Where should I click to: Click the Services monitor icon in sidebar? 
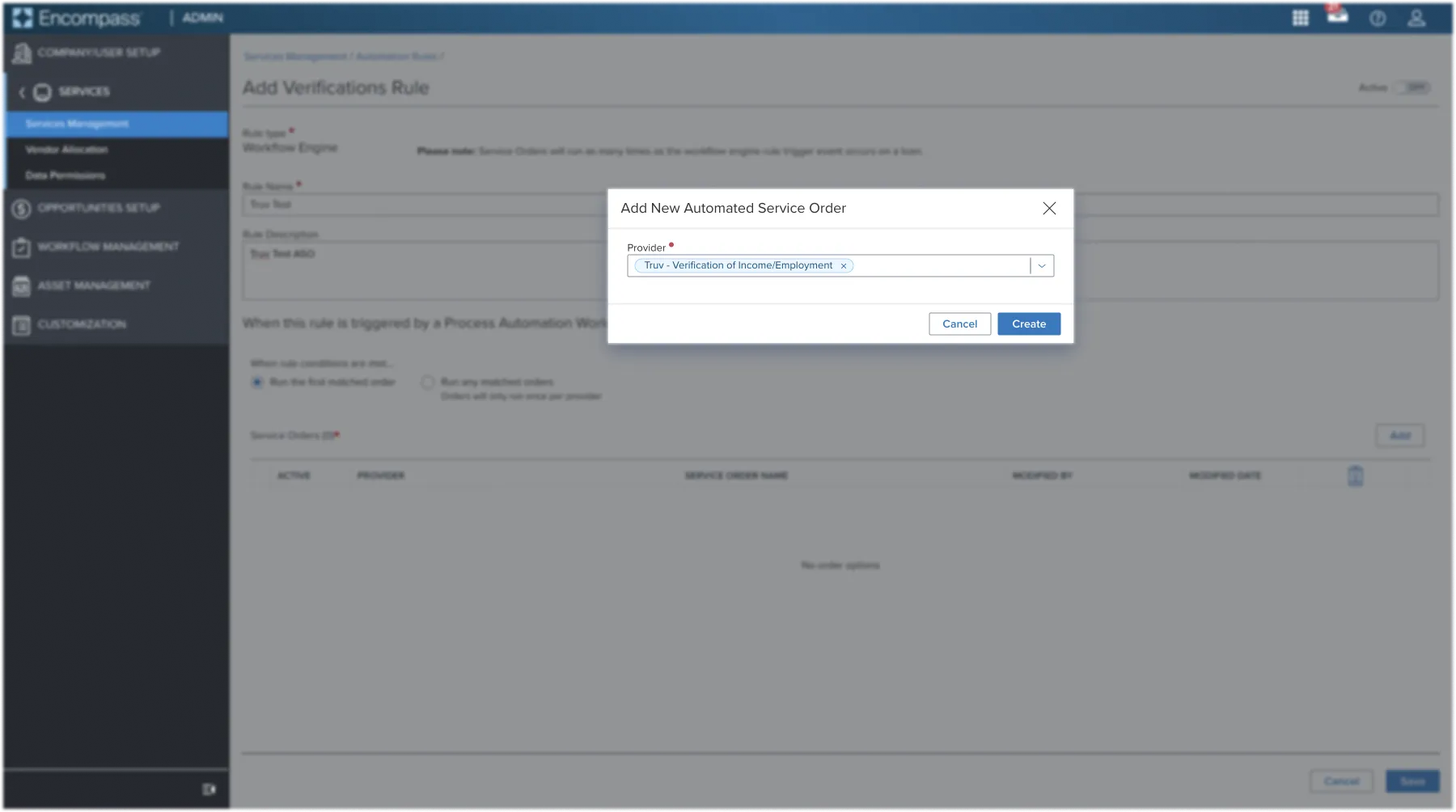tap(43, 92)
